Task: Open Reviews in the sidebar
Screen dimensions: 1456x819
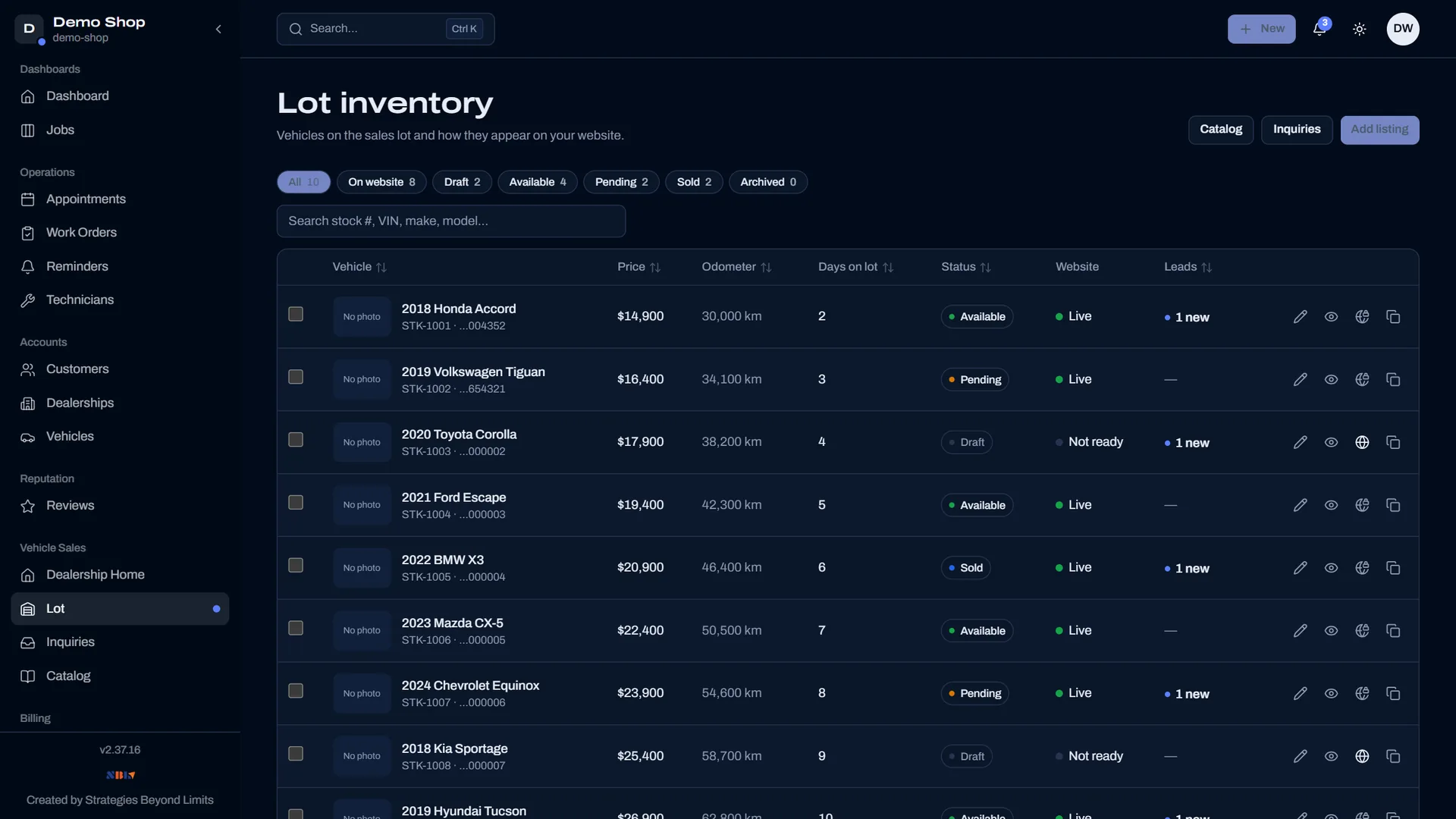Action: [120, 506]
